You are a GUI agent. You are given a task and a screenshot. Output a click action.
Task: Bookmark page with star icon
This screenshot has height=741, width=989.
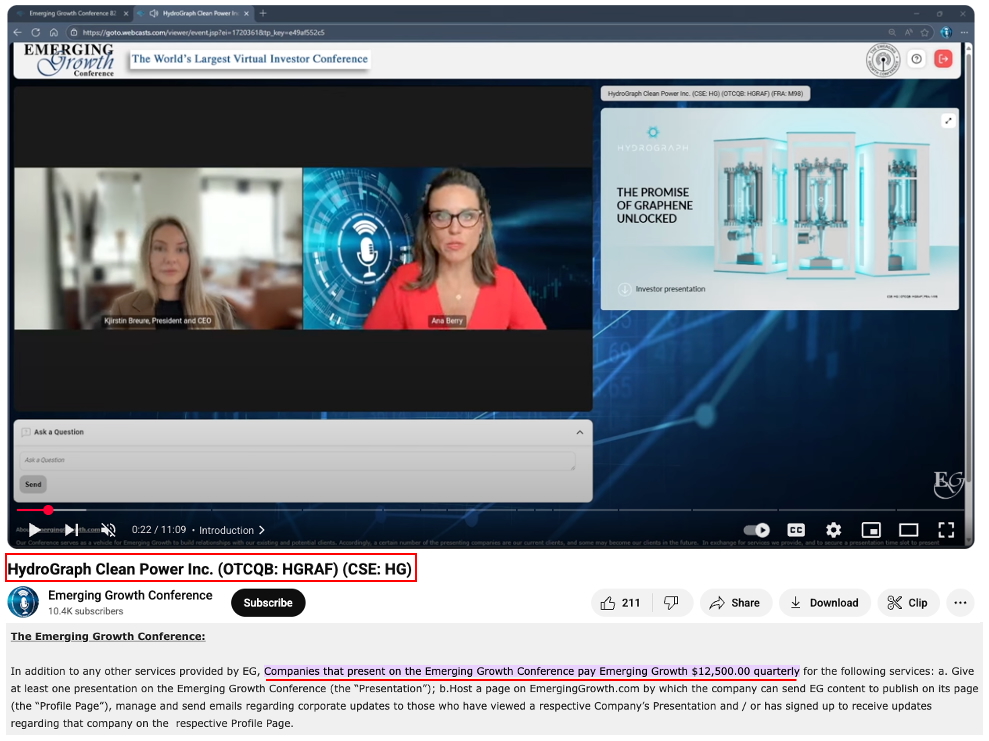[x=925, y=32]
